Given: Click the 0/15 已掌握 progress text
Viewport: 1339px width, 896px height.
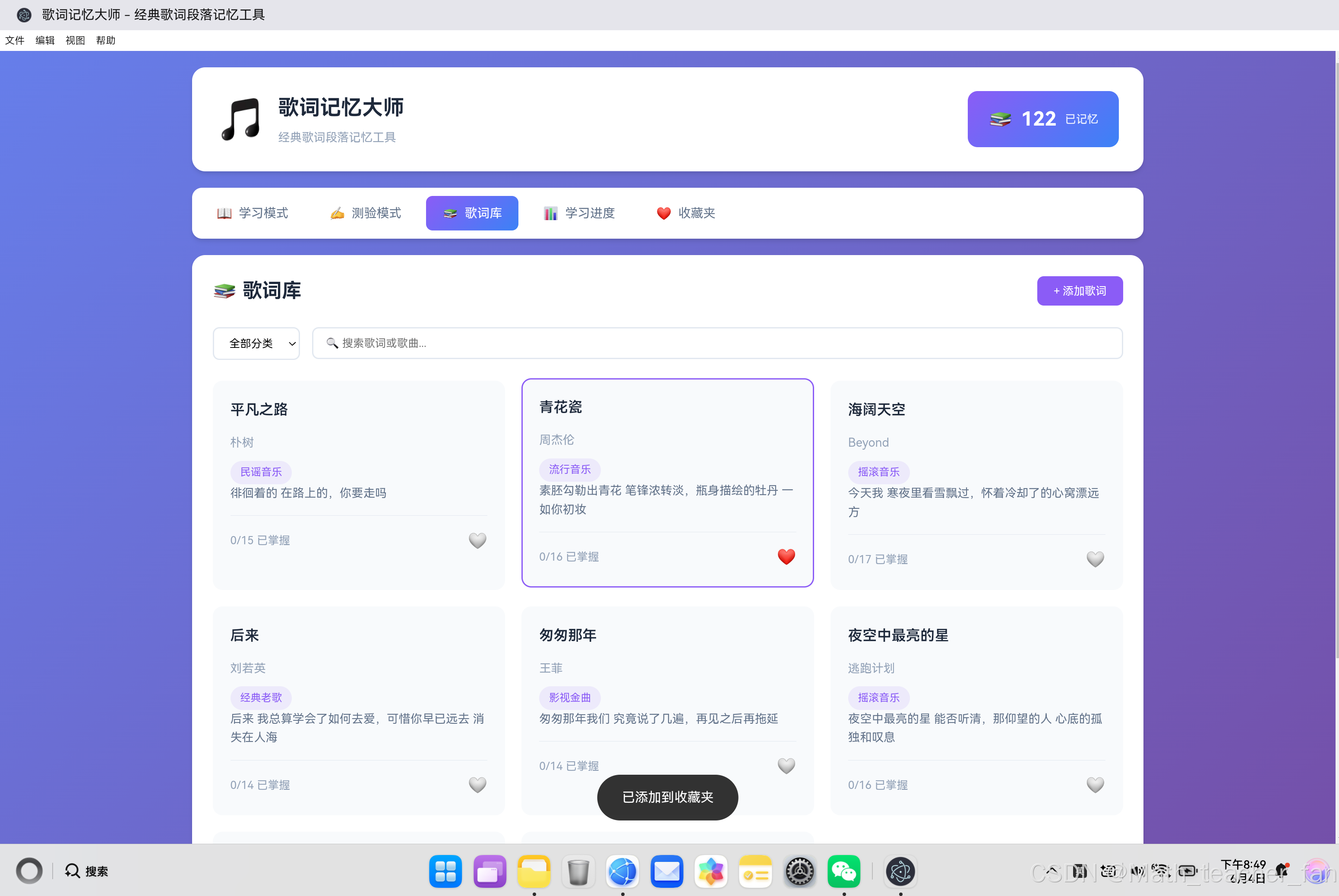Looking at the screenshot, I should pos(260,540).
